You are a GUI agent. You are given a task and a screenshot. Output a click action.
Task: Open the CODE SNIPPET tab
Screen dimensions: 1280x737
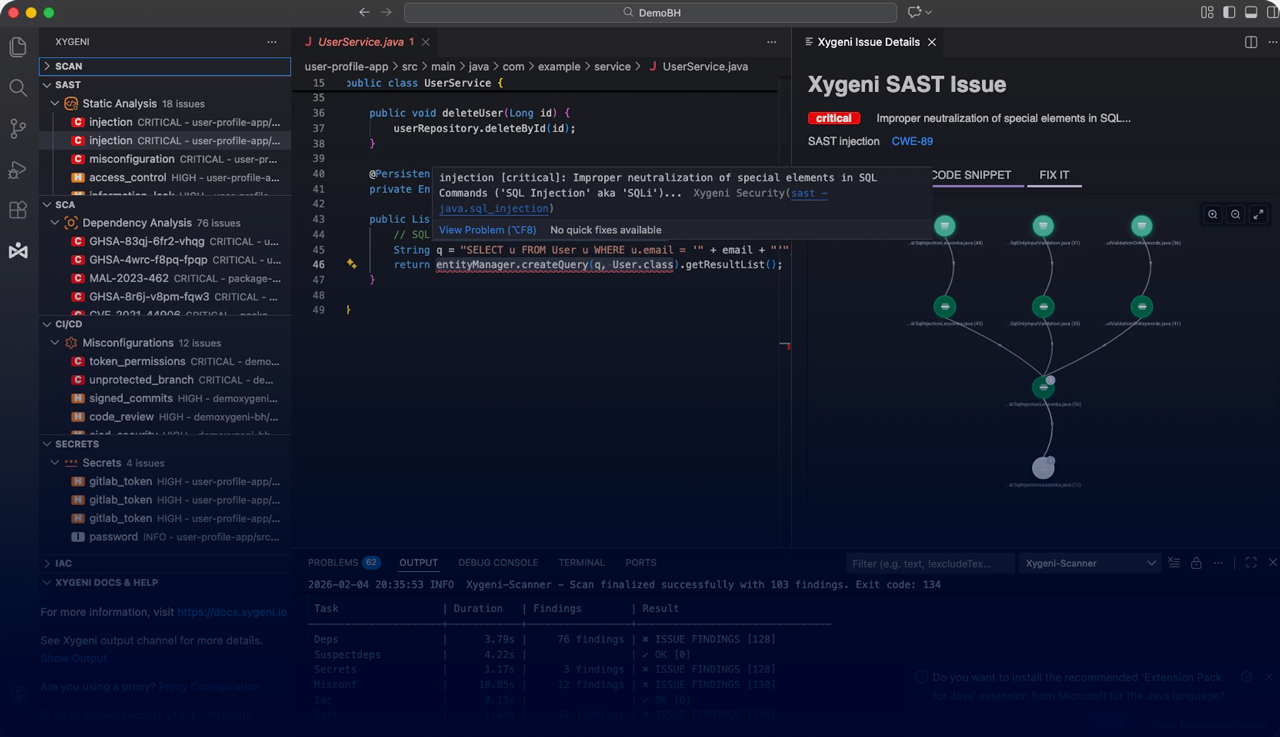tap(971, 175)
